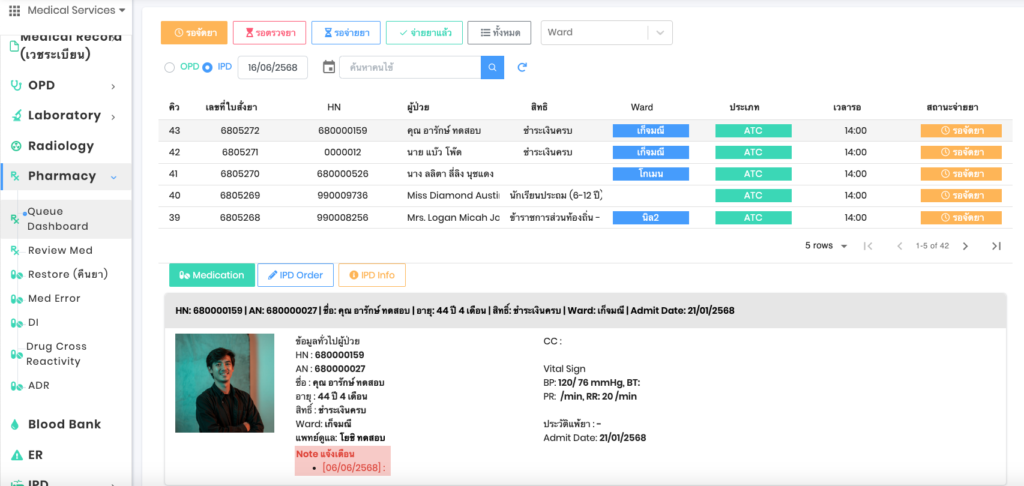Click the refresh icon beside search

pyautogui.click(x=522, y=67)
